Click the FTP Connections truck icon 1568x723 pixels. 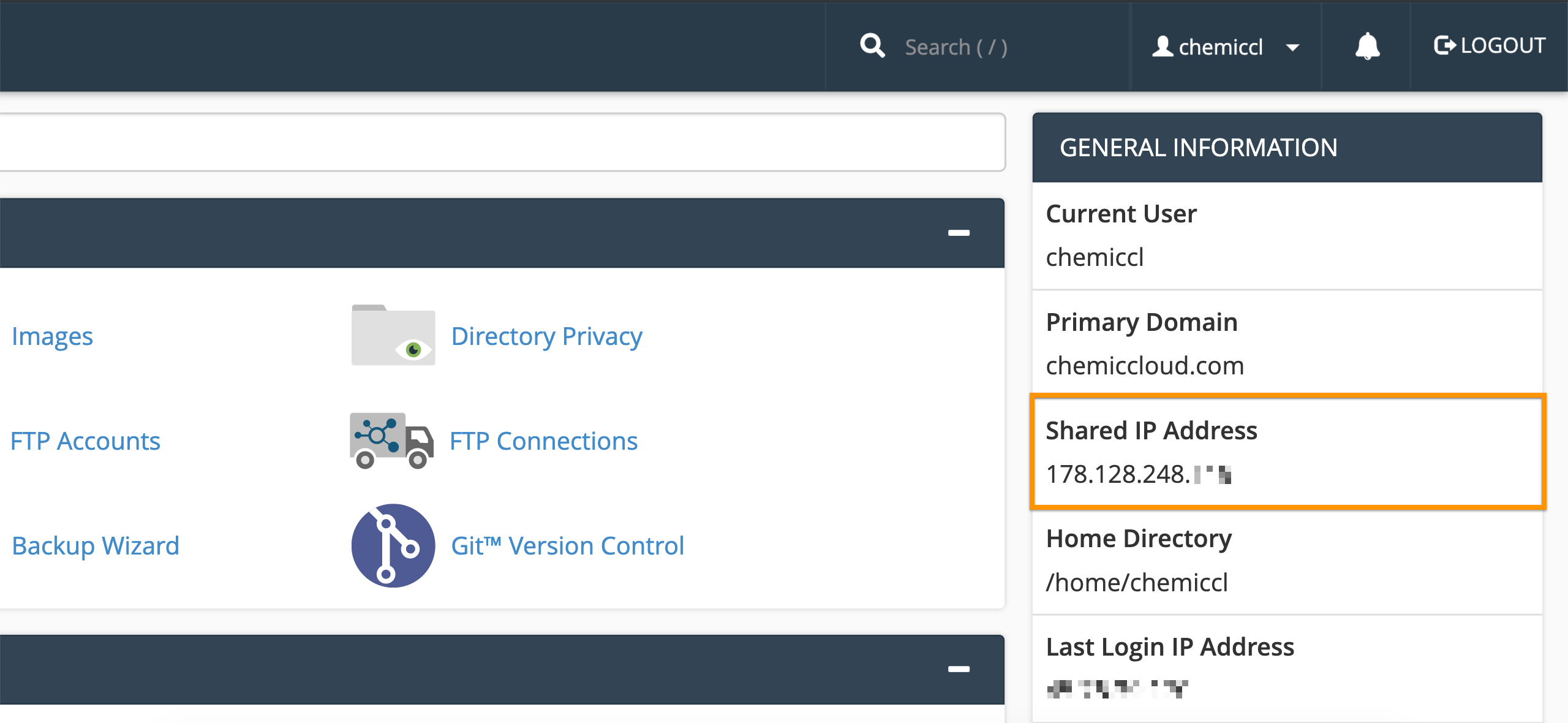[x=392, y=441]
